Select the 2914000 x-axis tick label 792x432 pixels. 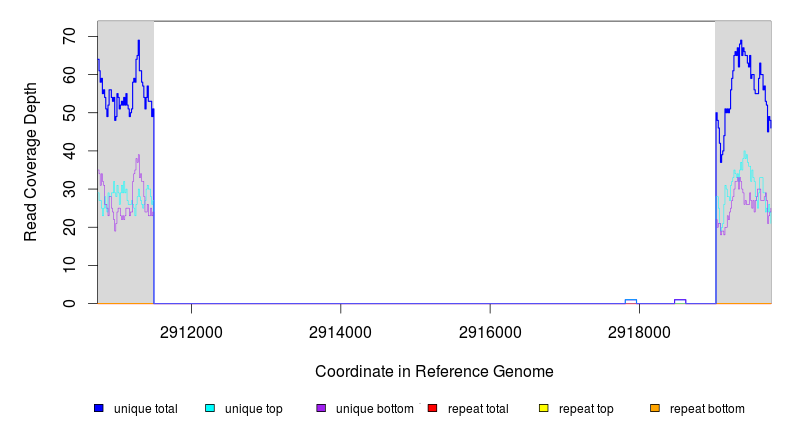click(x=341, y=332)
